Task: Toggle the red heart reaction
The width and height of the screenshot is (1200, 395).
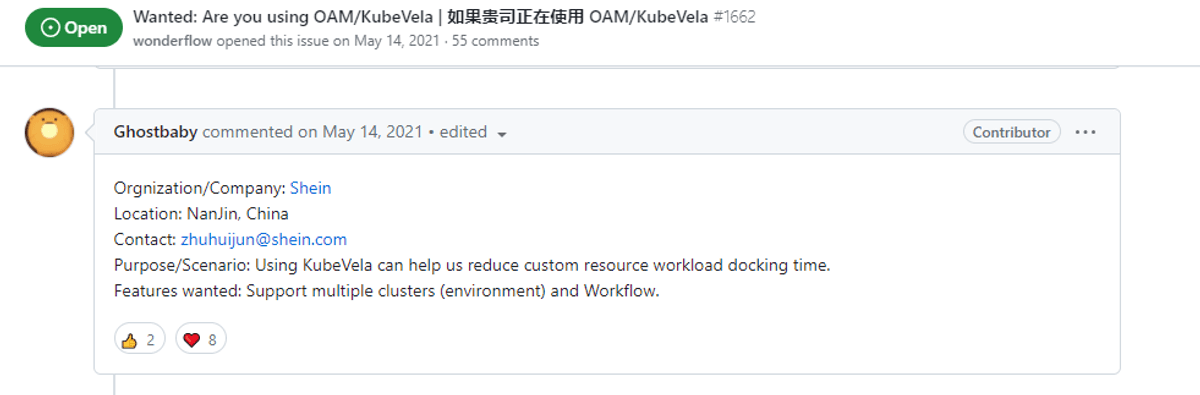Action: pyautogui.click(x=201, y=340)
